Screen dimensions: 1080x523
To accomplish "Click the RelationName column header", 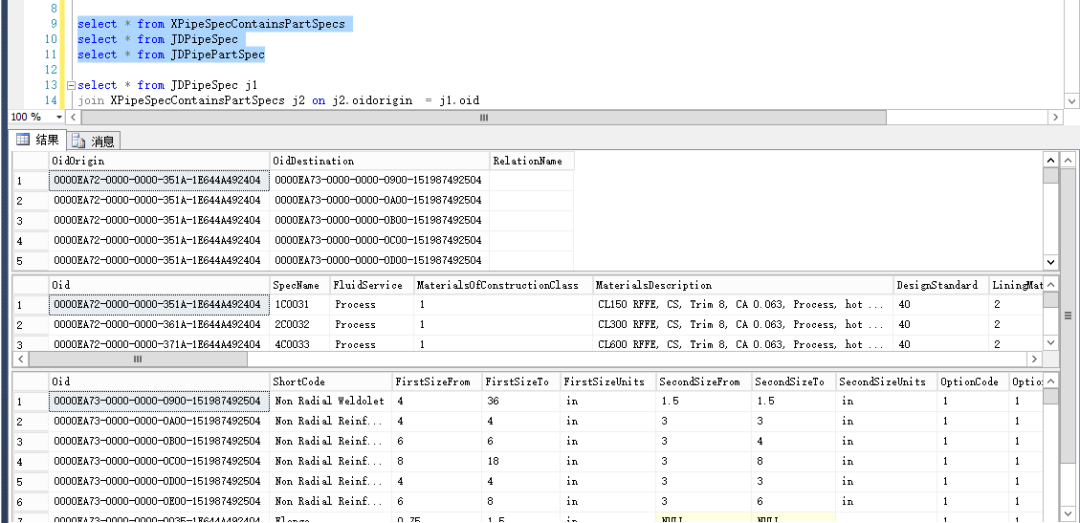I will click(532, 161).
